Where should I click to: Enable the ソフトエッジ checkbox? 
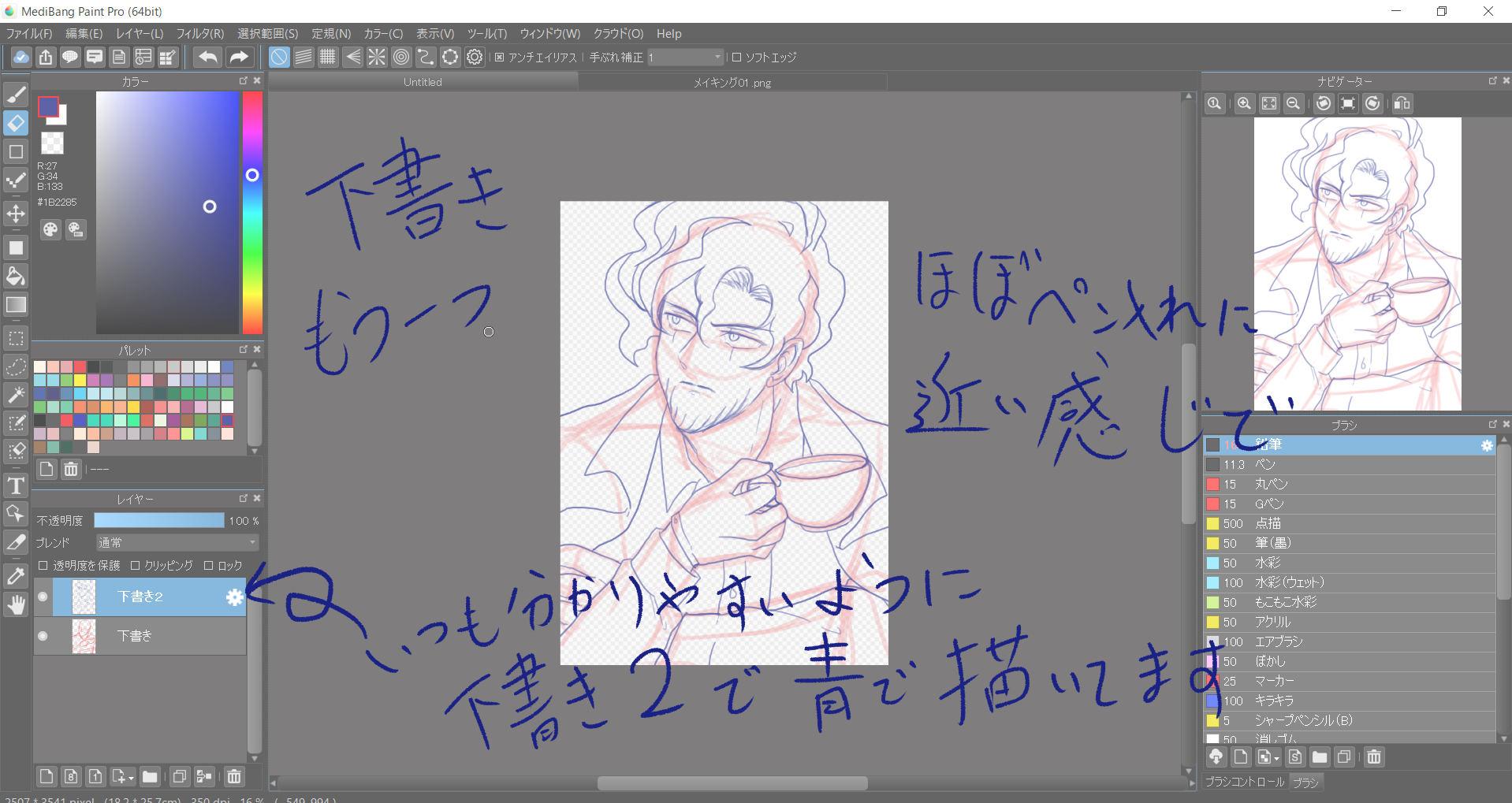coord(736,58)
